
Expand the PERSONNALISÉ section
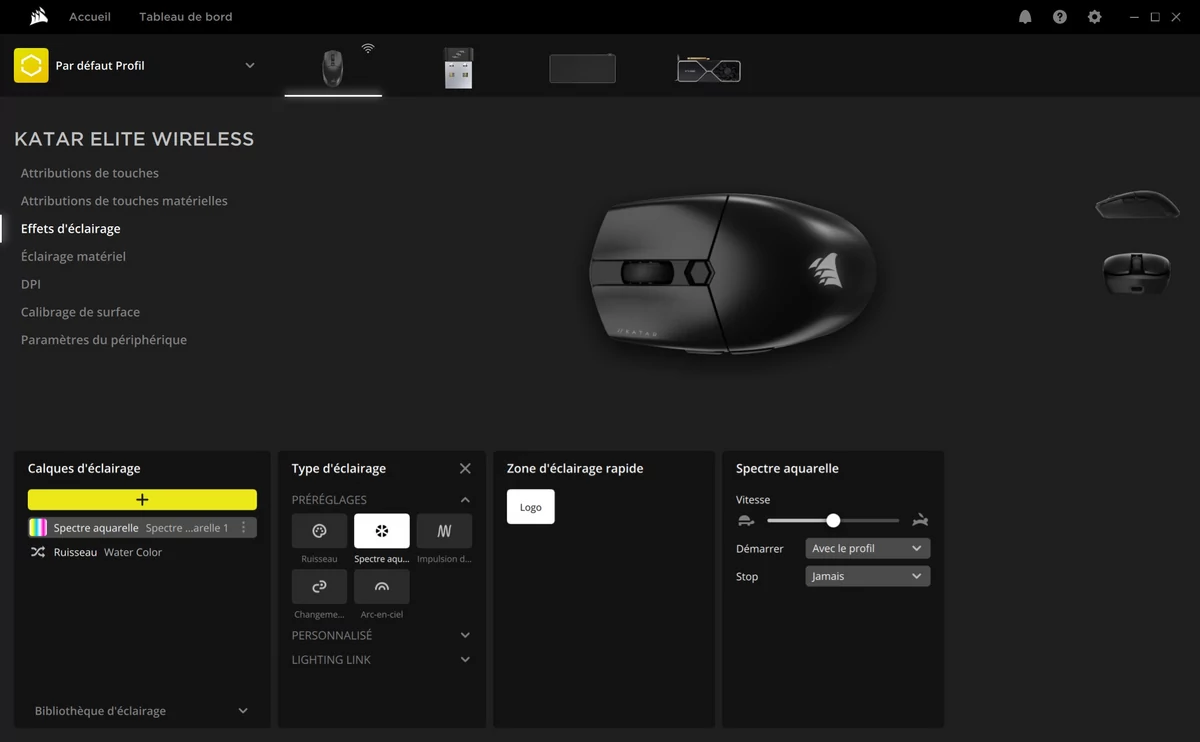(x=465, y=635)
